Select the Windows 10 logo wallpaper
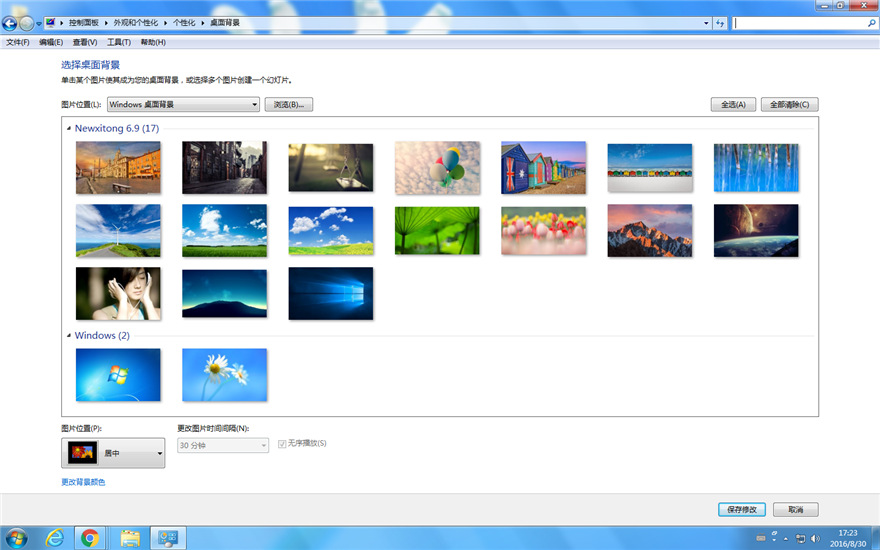Viewport: 880px width, 550px height. click(331, 294)
